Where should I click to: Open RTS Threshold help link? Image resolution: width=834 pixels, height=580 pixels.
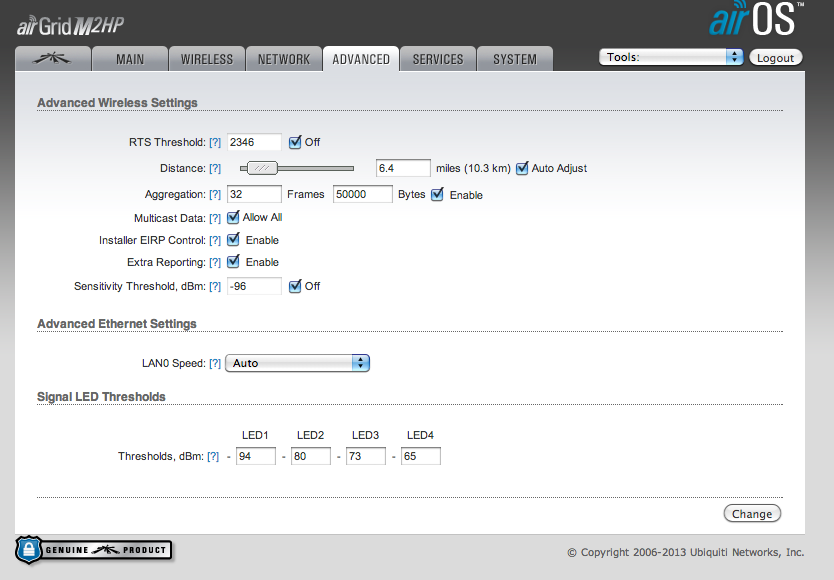215,143
